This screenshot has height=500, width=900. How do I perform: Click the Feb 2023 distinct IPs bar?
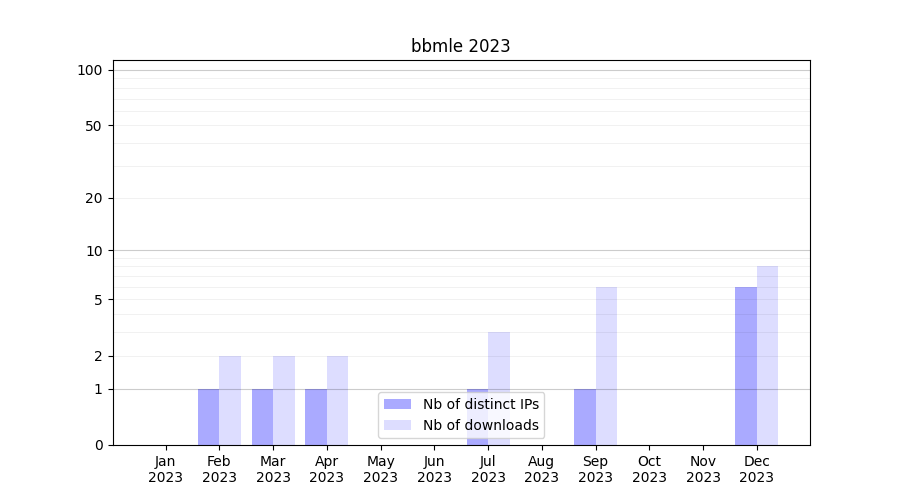coord(208,417)
